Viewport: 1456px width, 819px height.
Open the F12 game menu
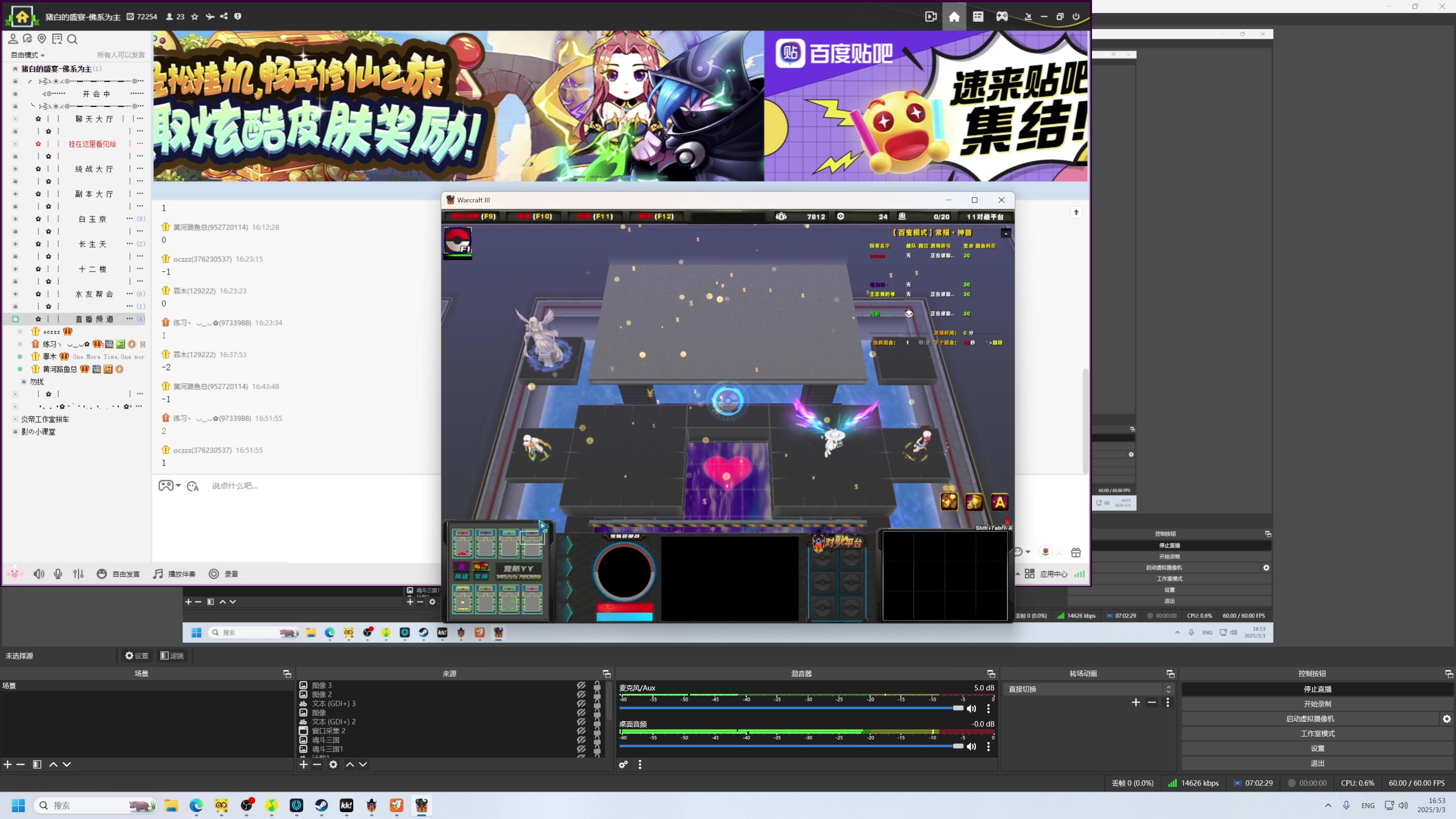pyautogui.click(x=656, y=216)
